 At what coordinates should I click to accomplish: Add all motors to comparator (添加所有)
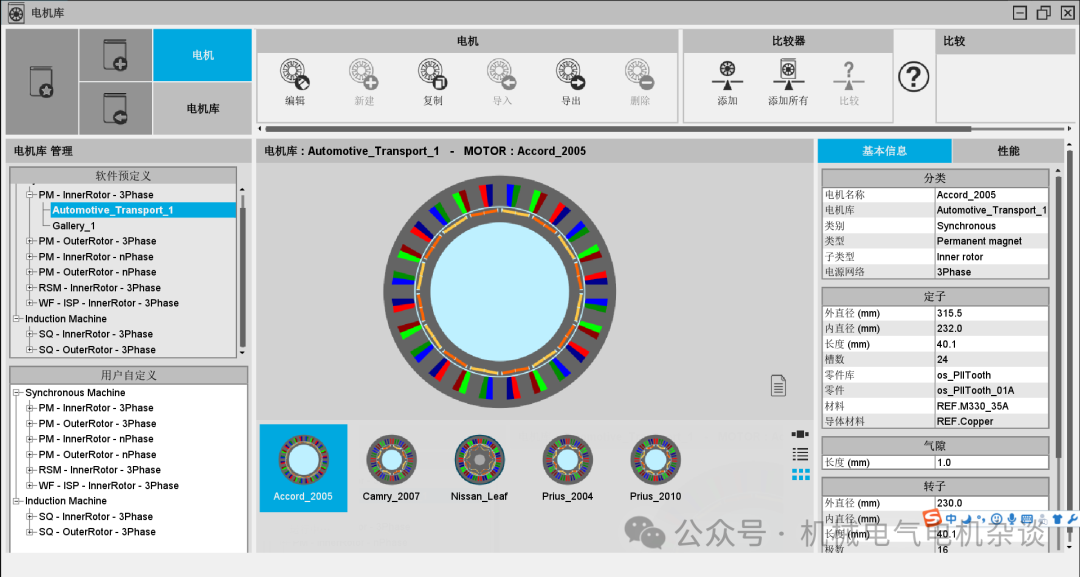pyautogui.click(x=788, y=76)
